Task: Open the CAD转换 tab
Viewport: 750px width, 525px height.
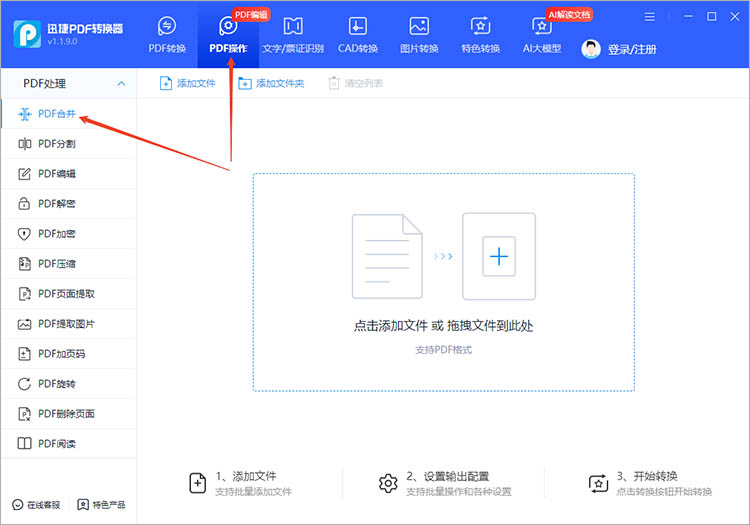Action: coord(358,35)
